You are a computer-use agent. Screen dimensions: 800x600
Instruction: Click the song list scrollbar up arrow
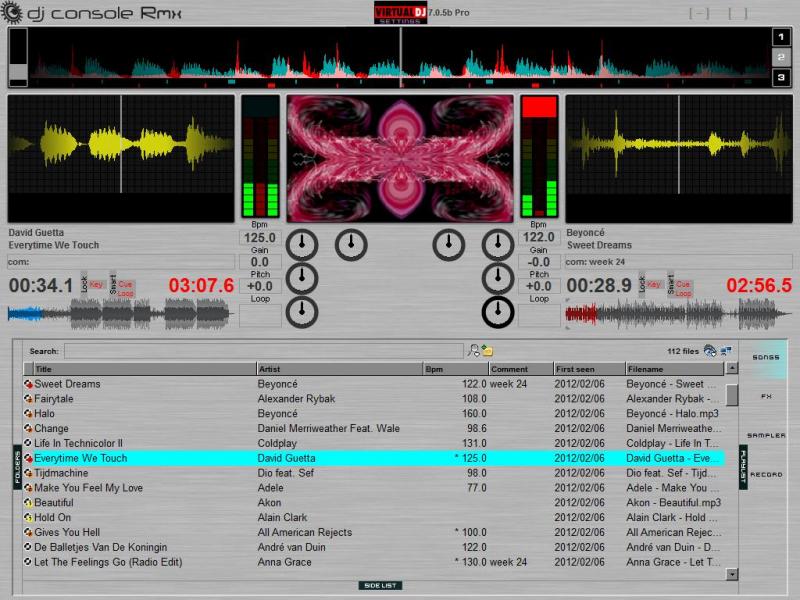tap(732, 368)
